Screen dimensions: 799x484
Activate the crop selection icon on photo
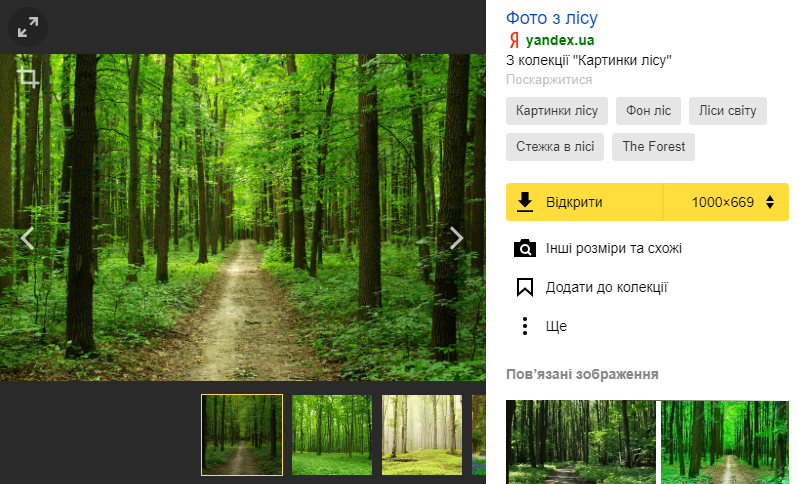pos(28,78)
